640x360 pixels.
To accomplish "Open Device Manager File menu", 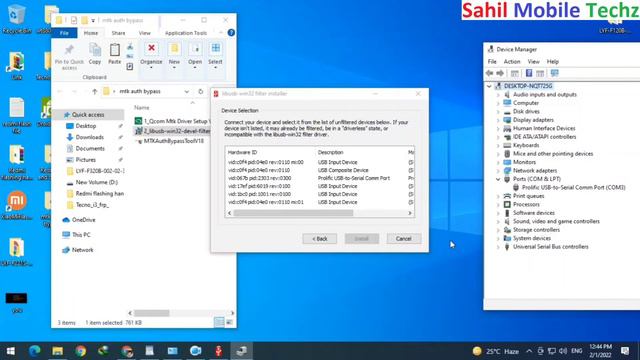I will pos(492,62).
